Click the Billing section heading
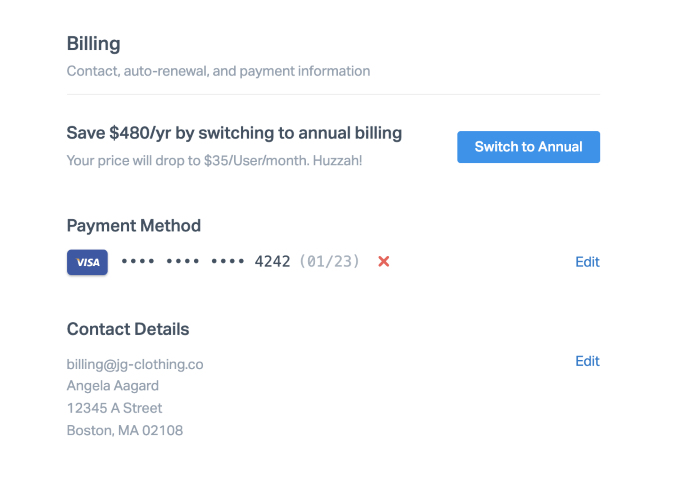Image resolution: width=692 pixels, height=480 pixels. pyautogui.click(x=93, y=44)
